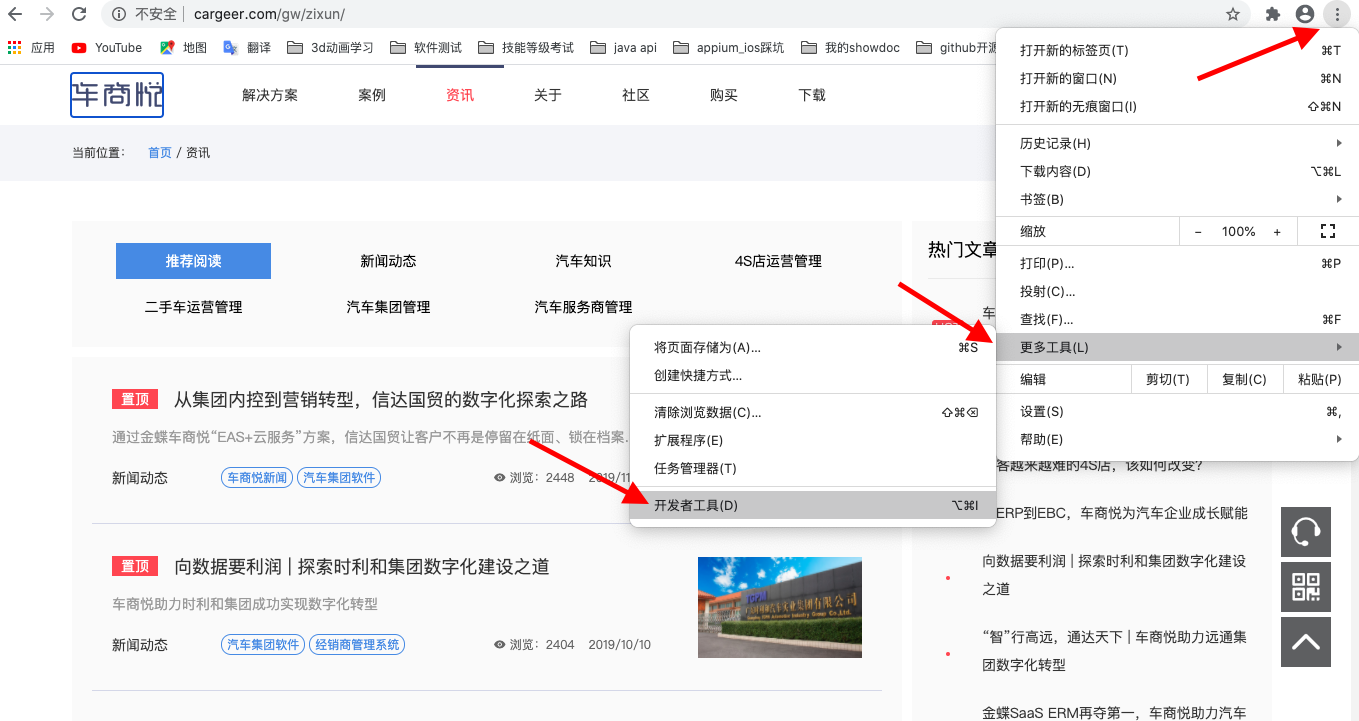Expand the 帮助(E) submenu
This screenshot has width=1359, height=721.
coord(1178,439)
